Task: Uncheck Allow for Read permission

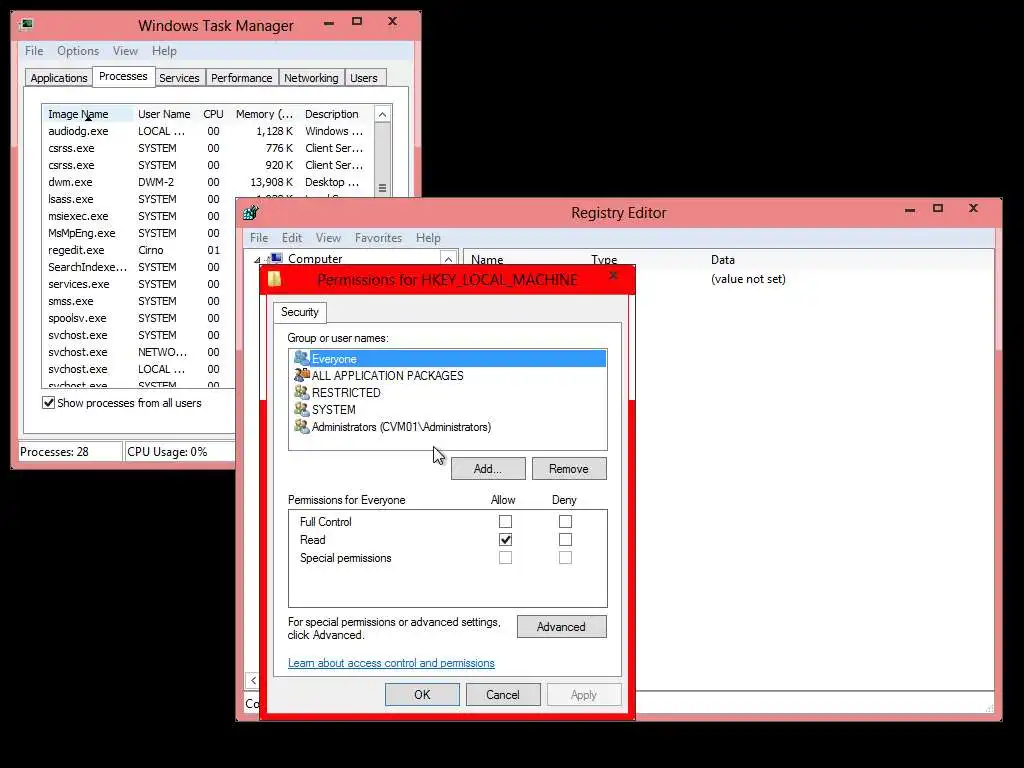Action: click(x=505, y=539)
